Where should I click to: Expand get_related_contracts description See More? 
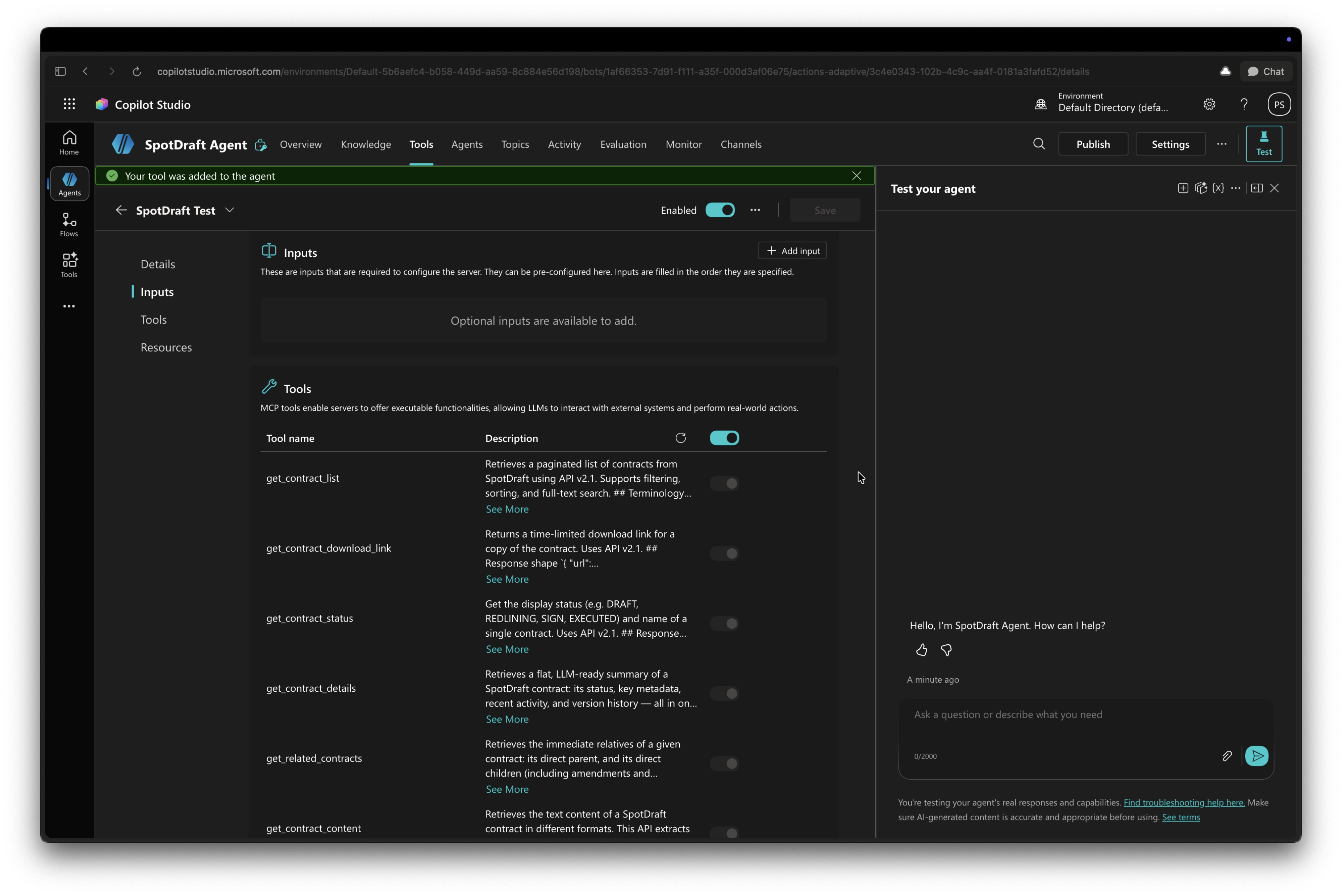coord(507,790)
